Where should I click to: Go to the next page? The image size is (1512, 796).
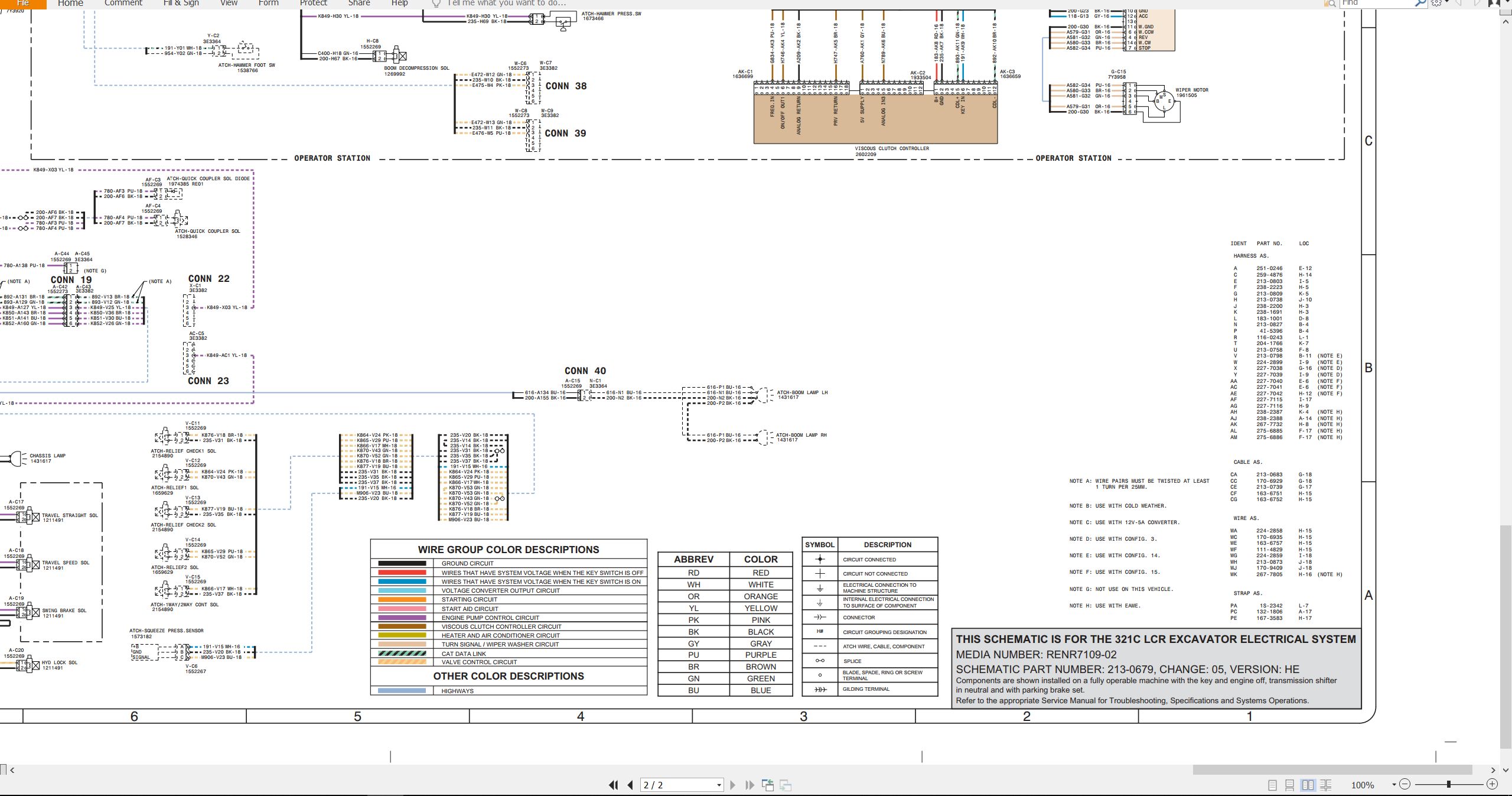click(733, 785)
